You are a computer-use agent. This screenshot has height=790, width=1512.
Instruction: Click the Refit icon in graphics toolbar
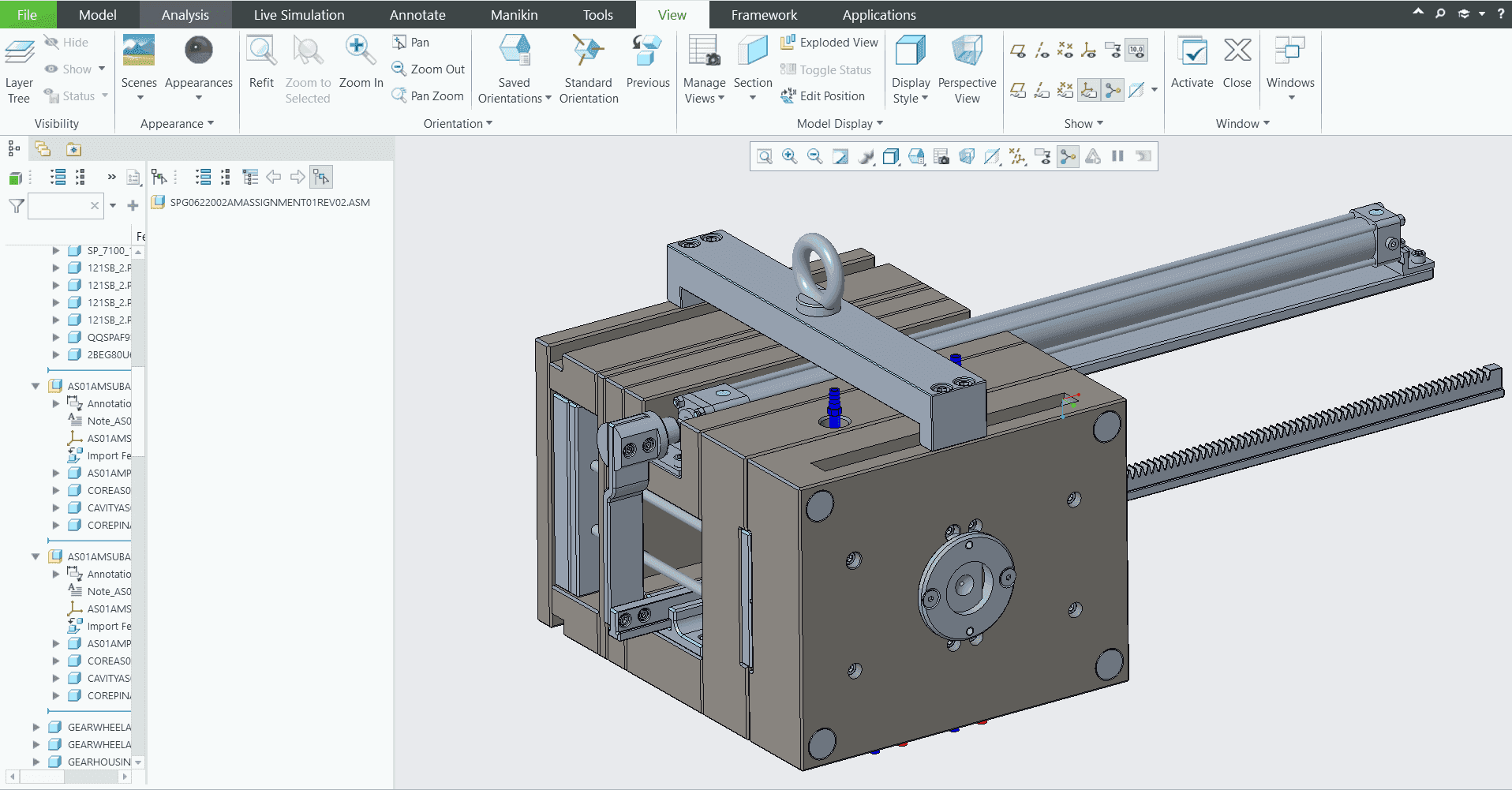(x=765, y=156)
